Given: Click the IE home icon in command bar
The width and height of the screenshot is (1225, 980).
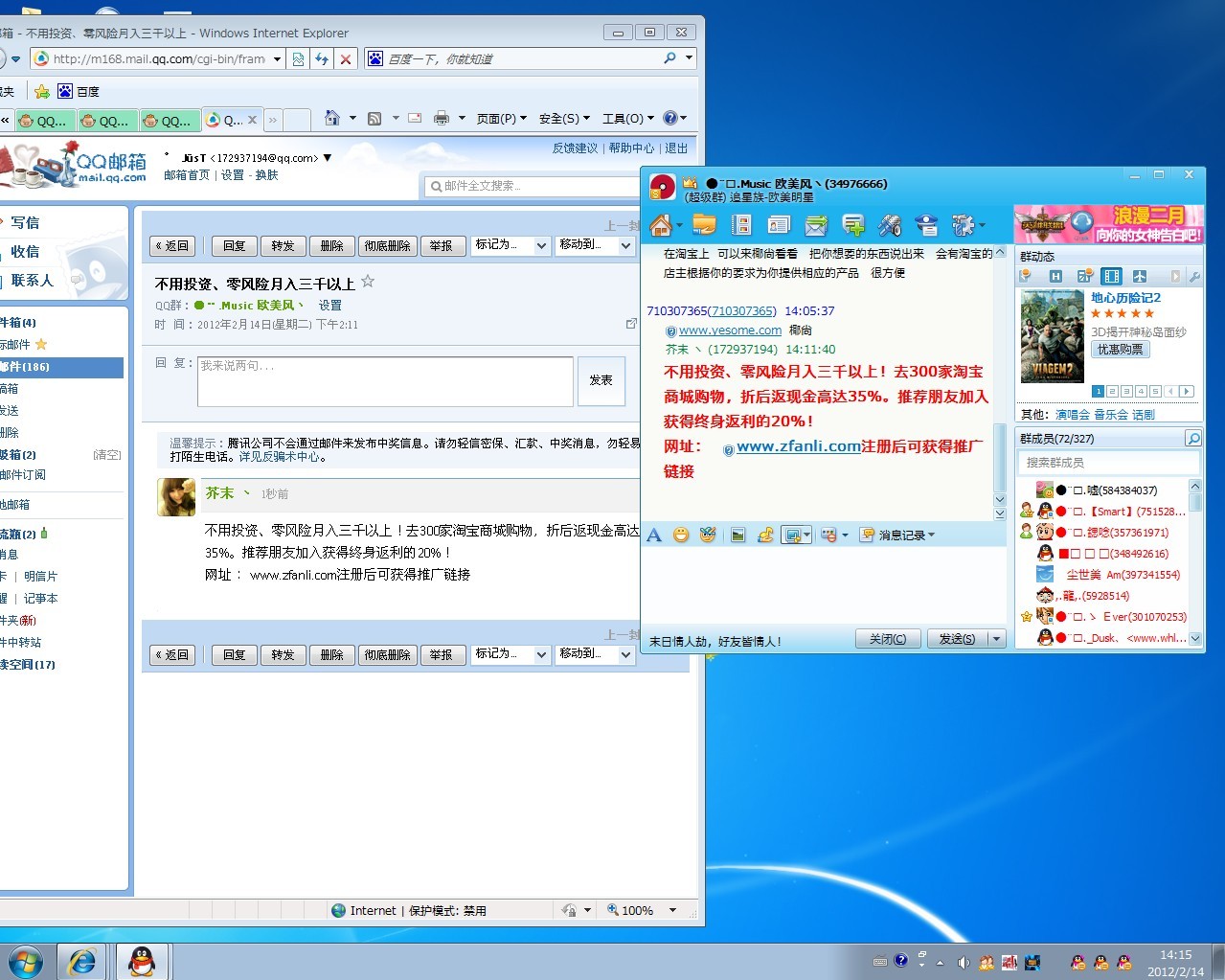Looking at the screenshot, I should pyautogui.click(x=332, y=118).
